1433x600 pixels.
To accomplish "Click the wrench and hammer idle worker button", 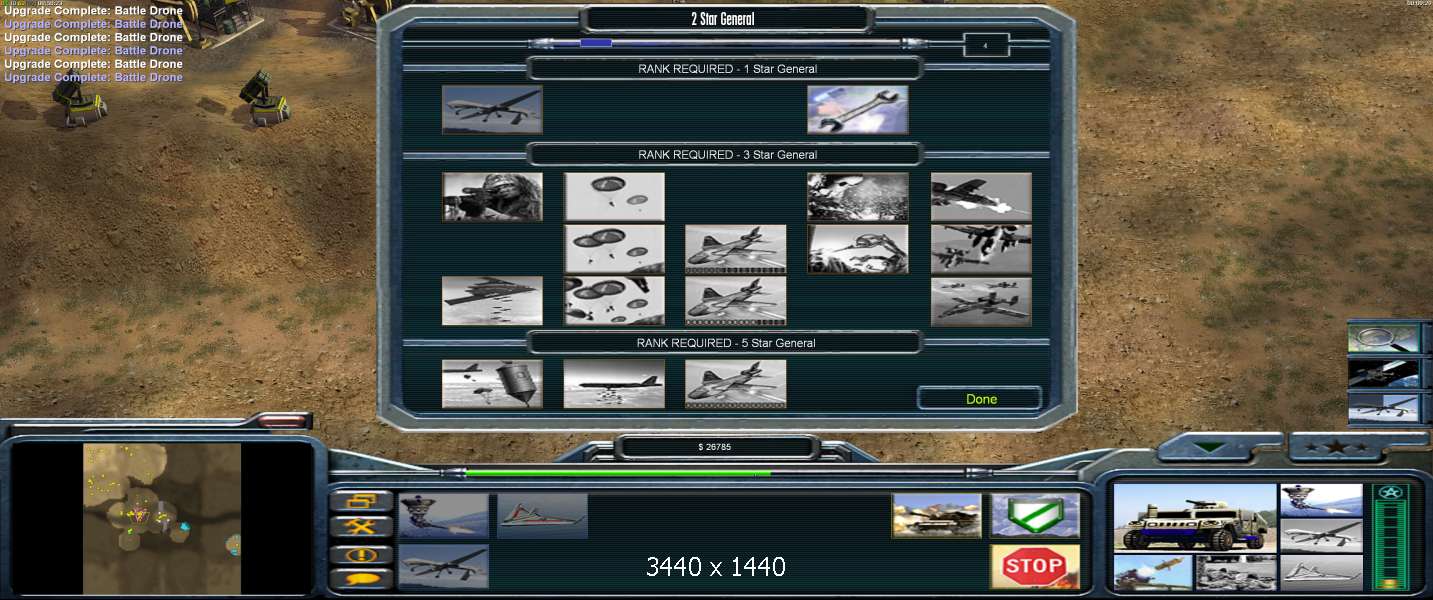I will [x=361, y=527].
